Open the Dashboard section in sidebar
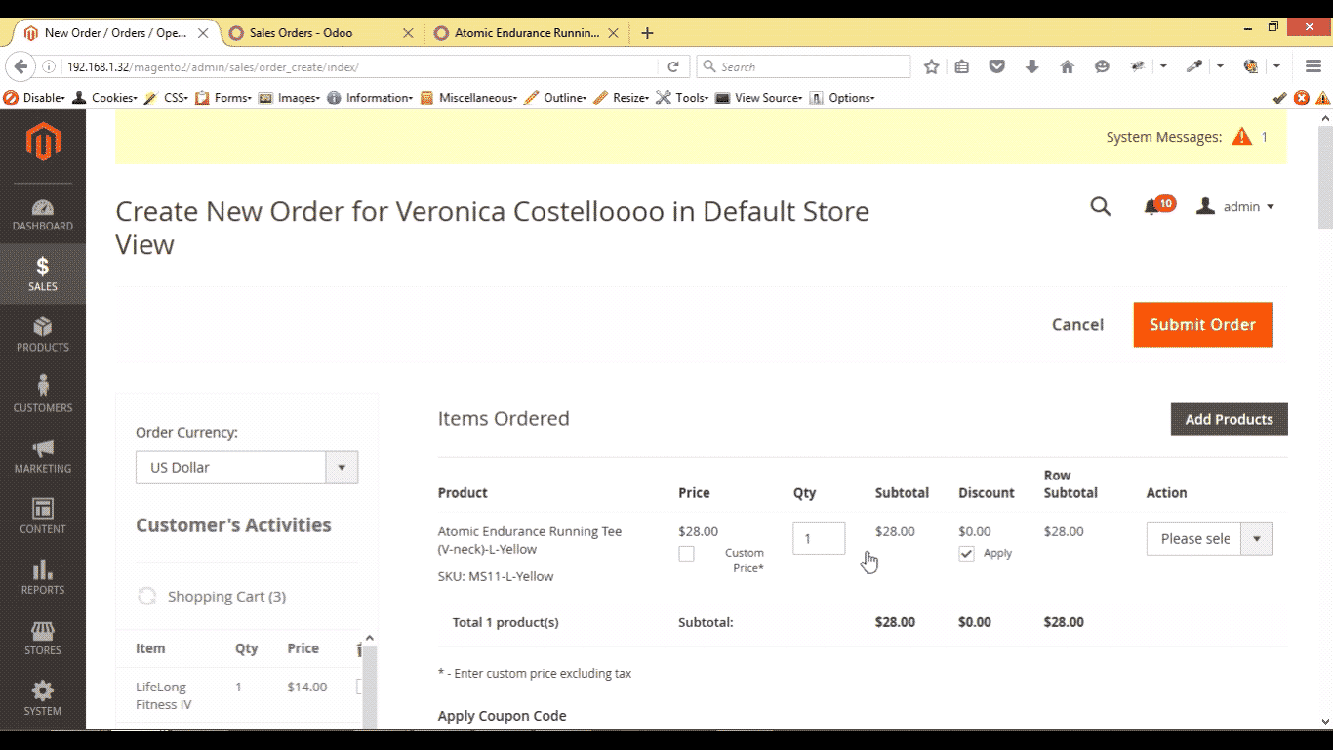 tap(43, 215)
